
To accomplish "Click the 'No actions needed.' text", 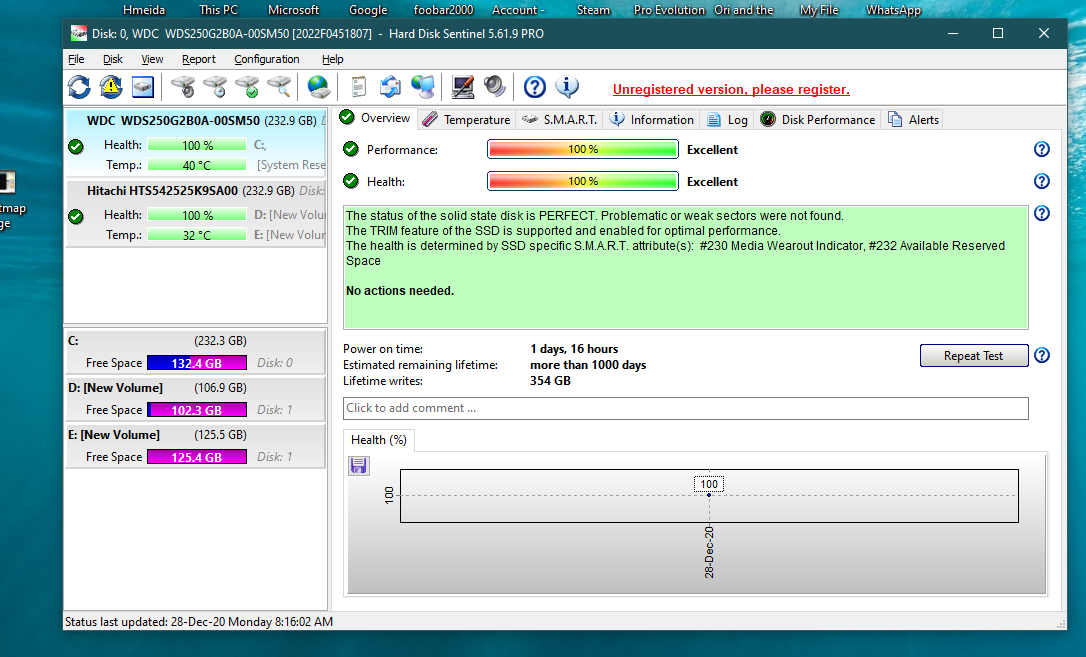I will pyautogui.click(x=400, y=291).
